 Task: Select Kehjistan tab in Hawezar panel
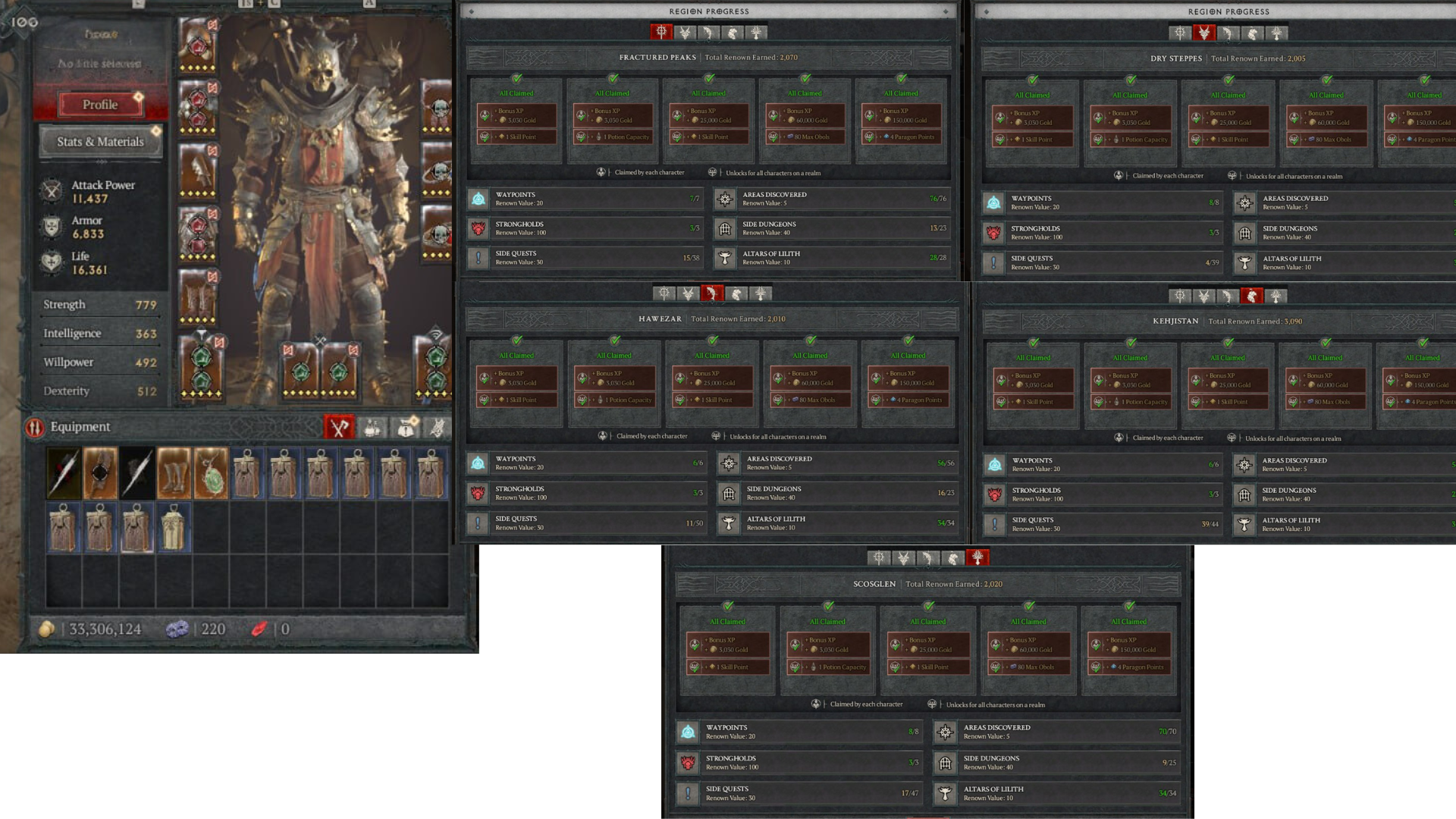736,293
